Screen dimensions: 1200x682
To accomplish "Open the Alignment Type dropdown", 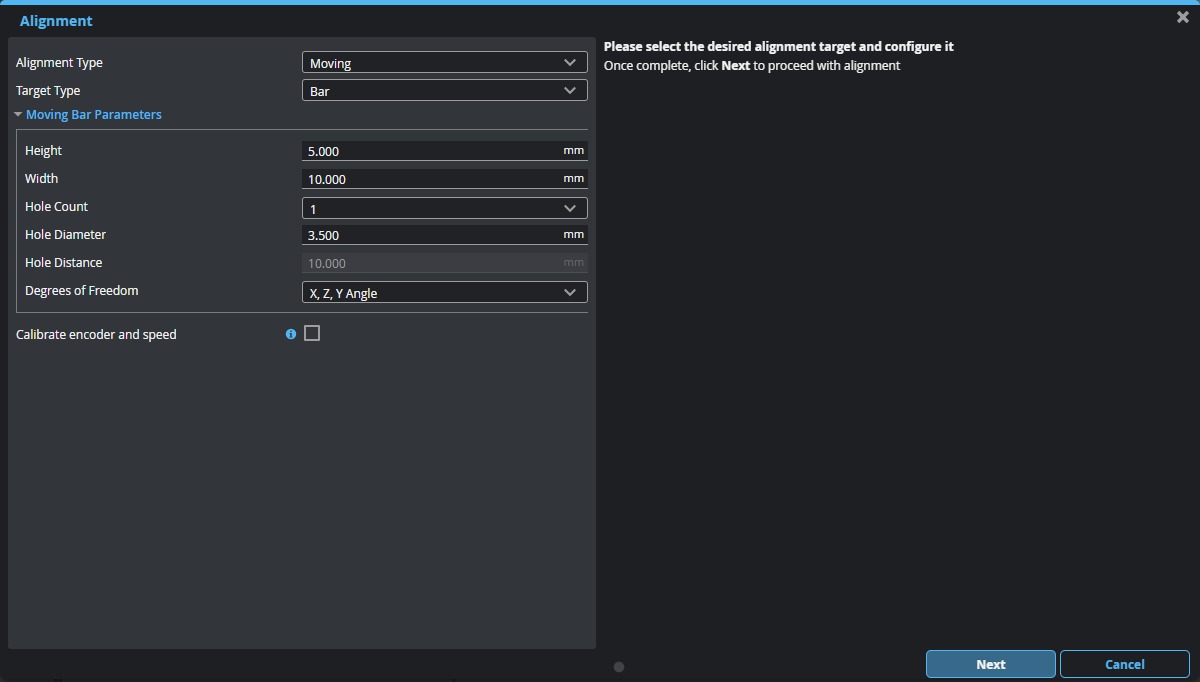I will coord(444,63).
